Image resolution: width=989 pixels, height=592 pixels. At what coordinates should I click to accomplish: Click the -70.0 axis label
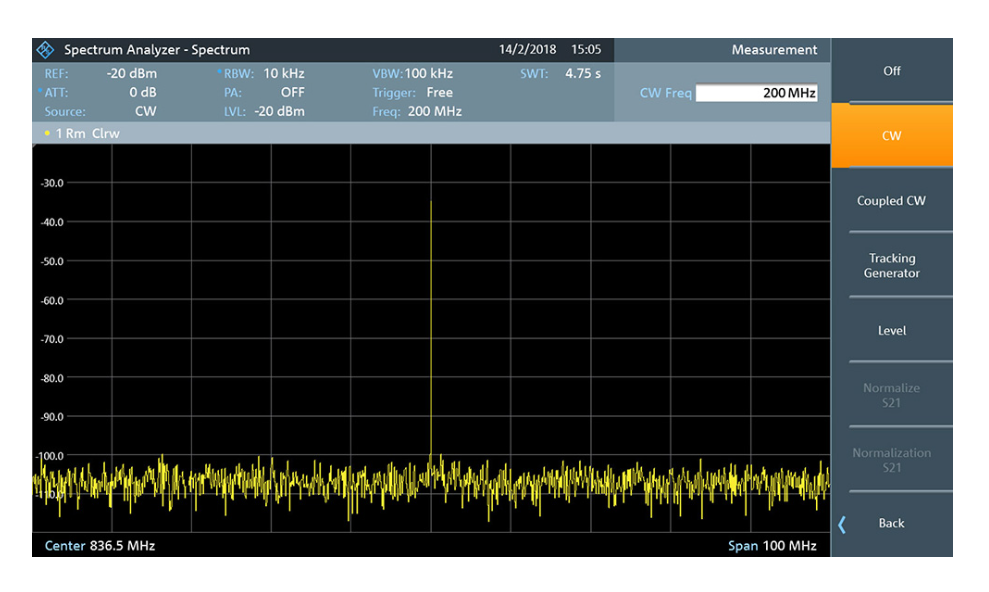(52, 339)
